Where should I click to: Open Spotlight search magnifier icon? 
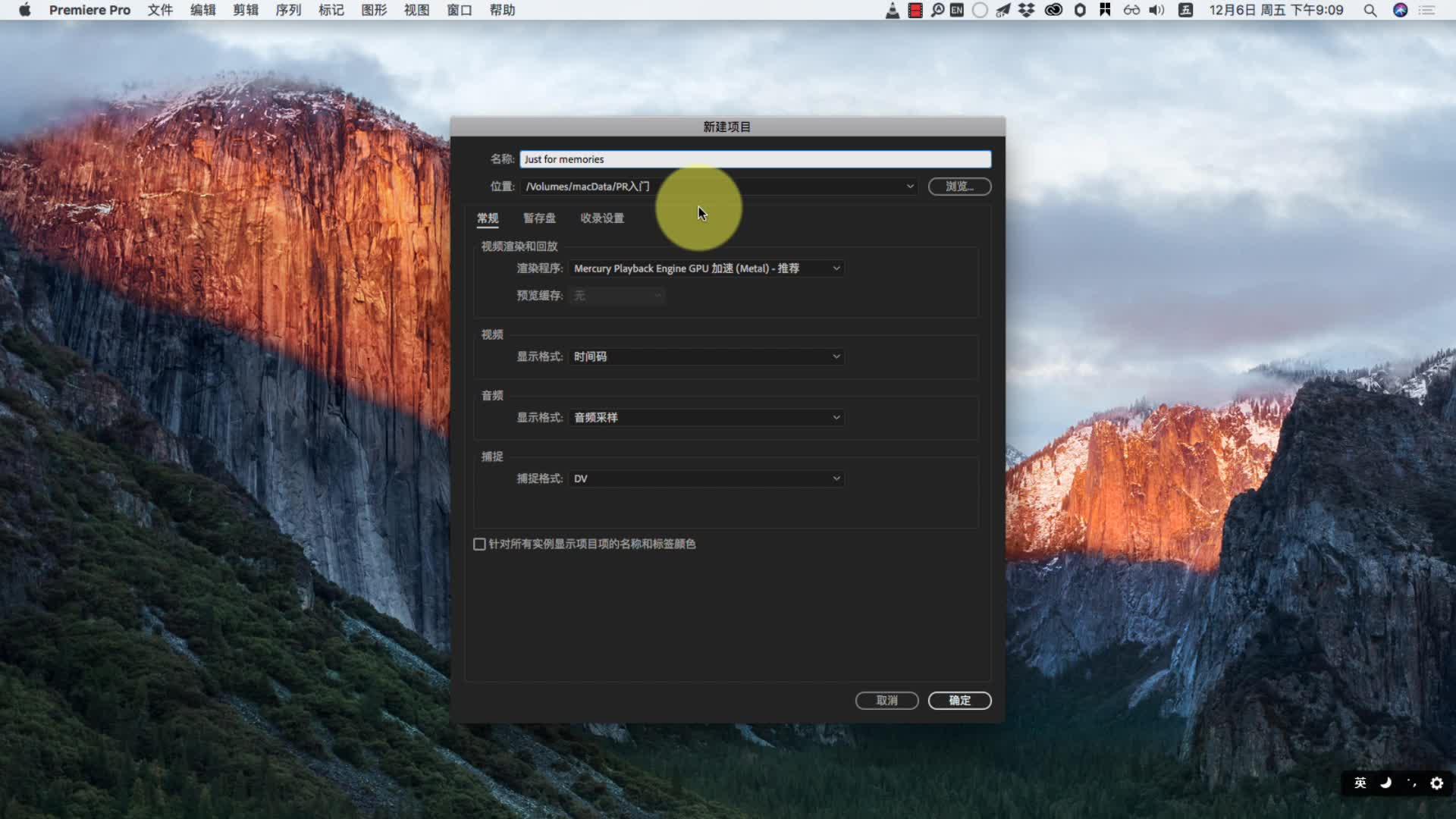1370,10
